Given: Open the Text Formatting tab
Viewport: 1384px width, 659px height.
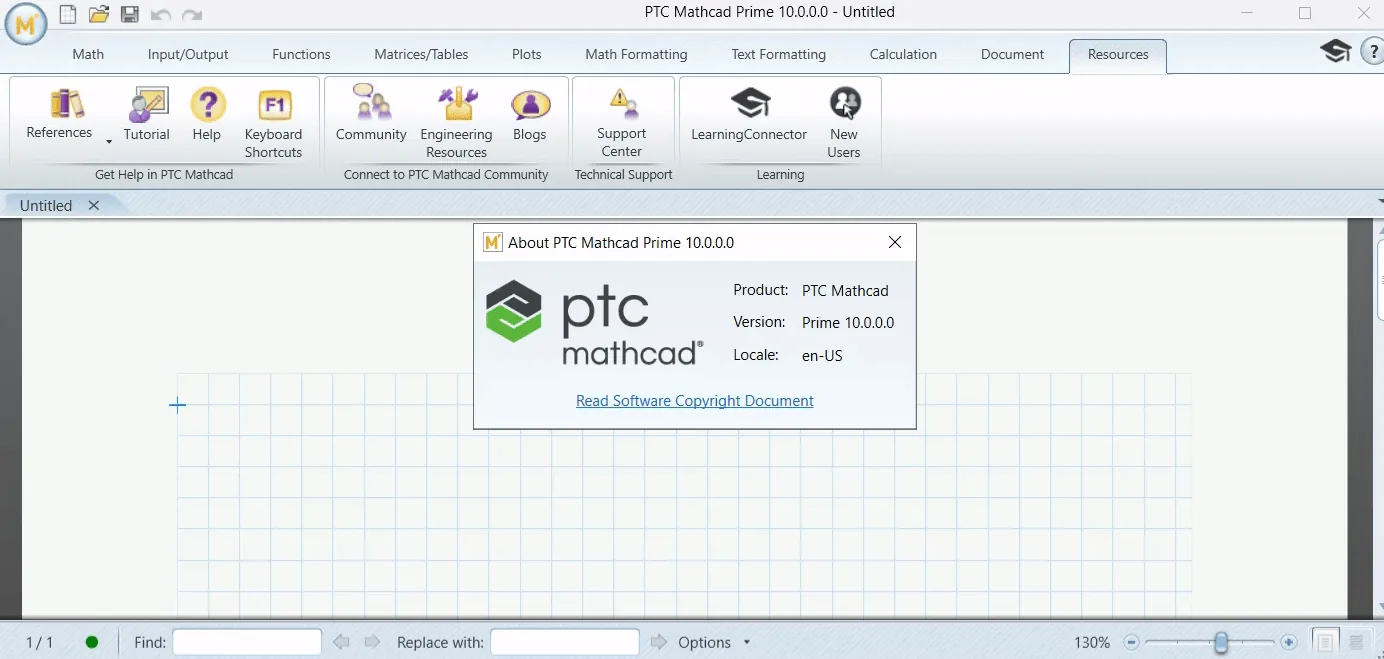Looking at the screenshot, I should [778, 54].
